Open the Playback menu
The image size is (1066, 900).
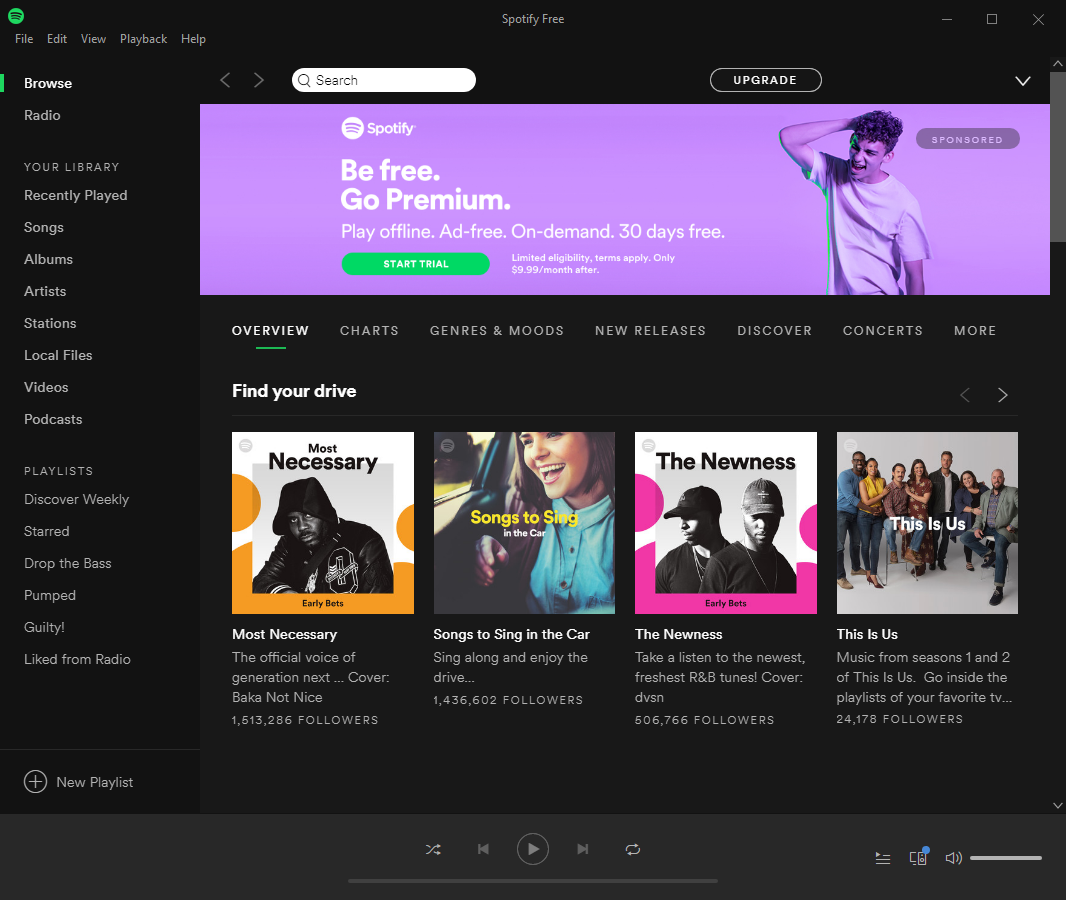click(143, 38)
